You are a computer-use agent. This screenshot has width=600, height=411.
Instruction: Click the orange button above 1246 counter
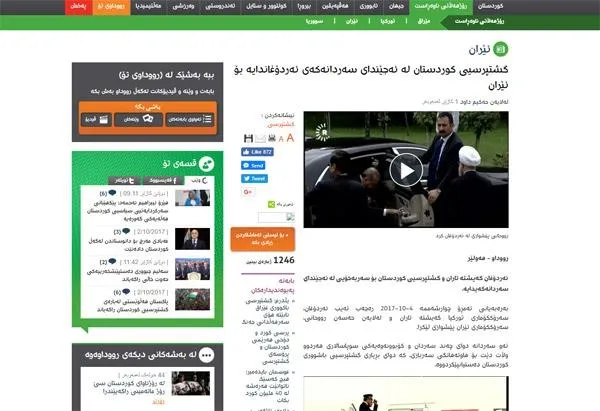coord(262,239)
